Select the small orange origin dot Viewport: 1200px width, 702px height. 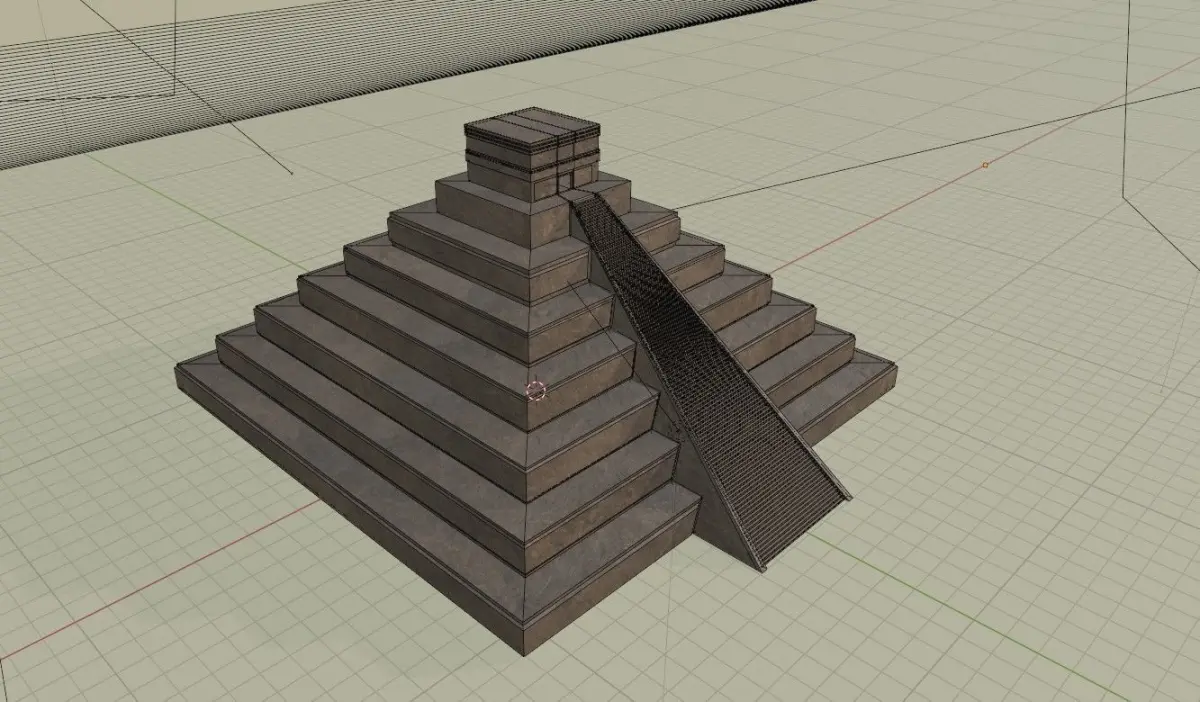pos(985,165)
